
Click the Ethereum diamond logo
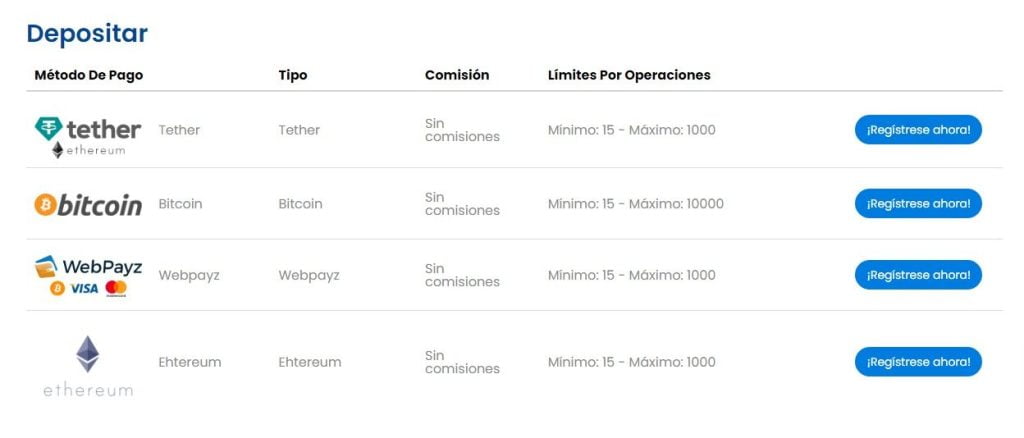pos(88,354)
